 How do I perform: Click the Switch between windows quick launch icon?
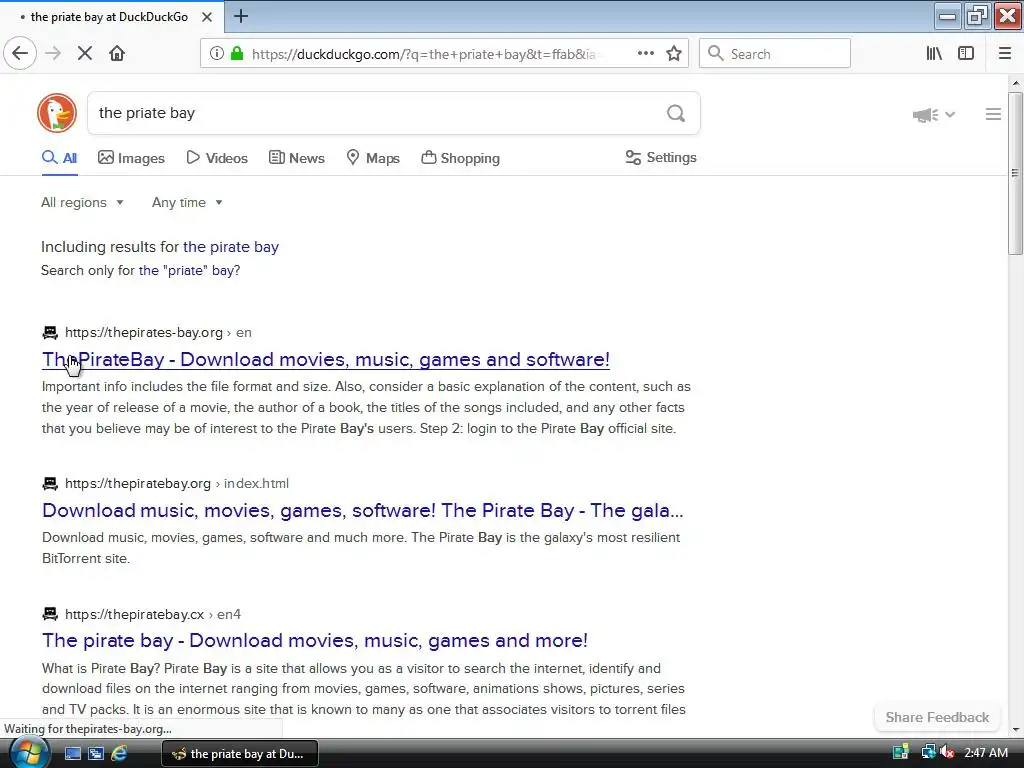tap(95, 754)
